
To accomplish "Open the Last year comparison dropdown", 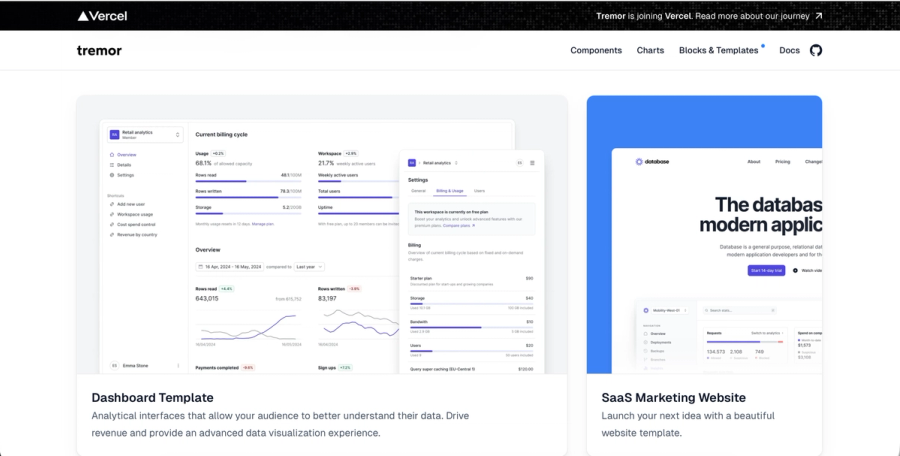I will click(309, 267).
